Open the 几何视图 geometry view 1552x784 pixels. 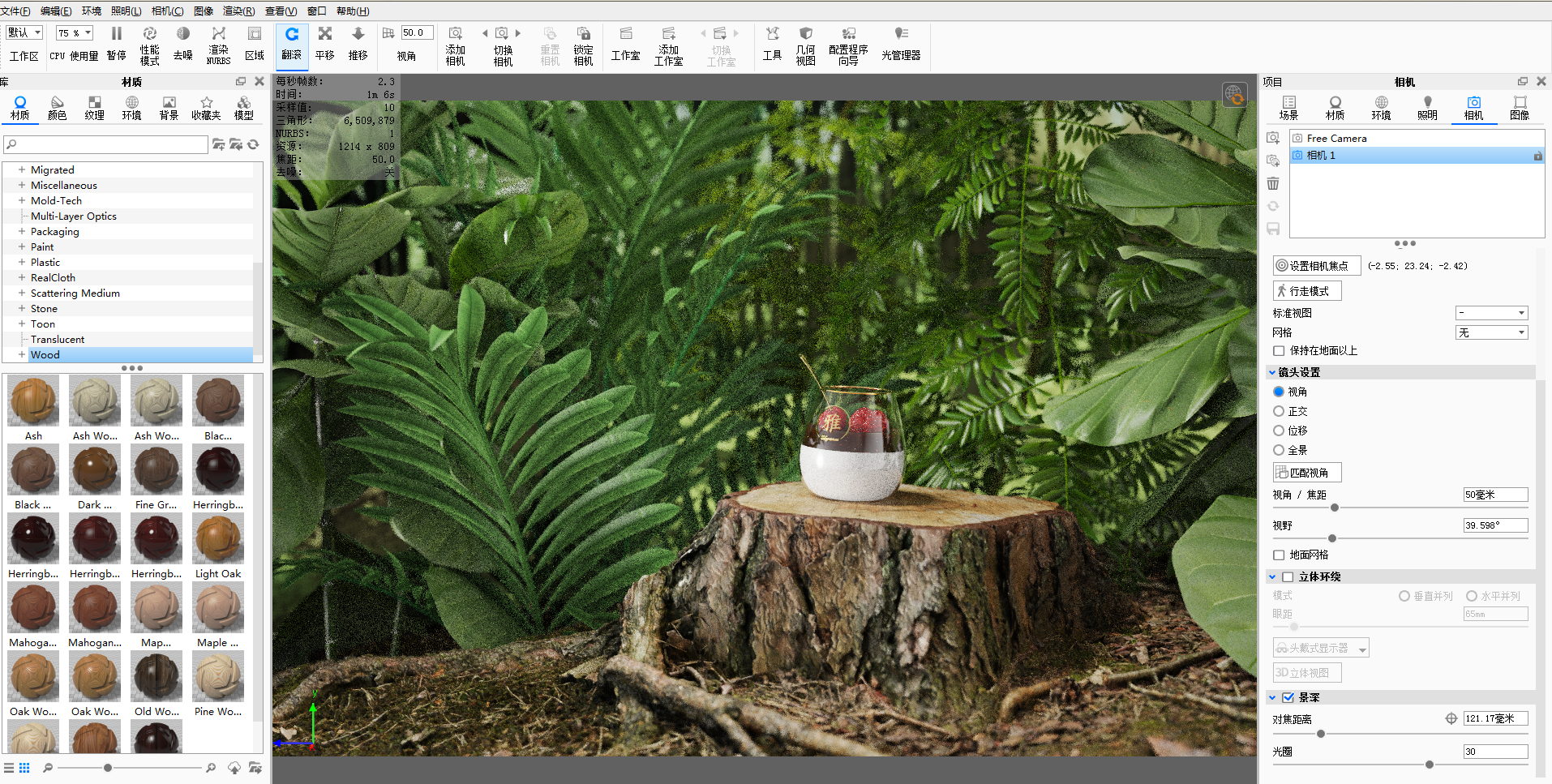805,45
